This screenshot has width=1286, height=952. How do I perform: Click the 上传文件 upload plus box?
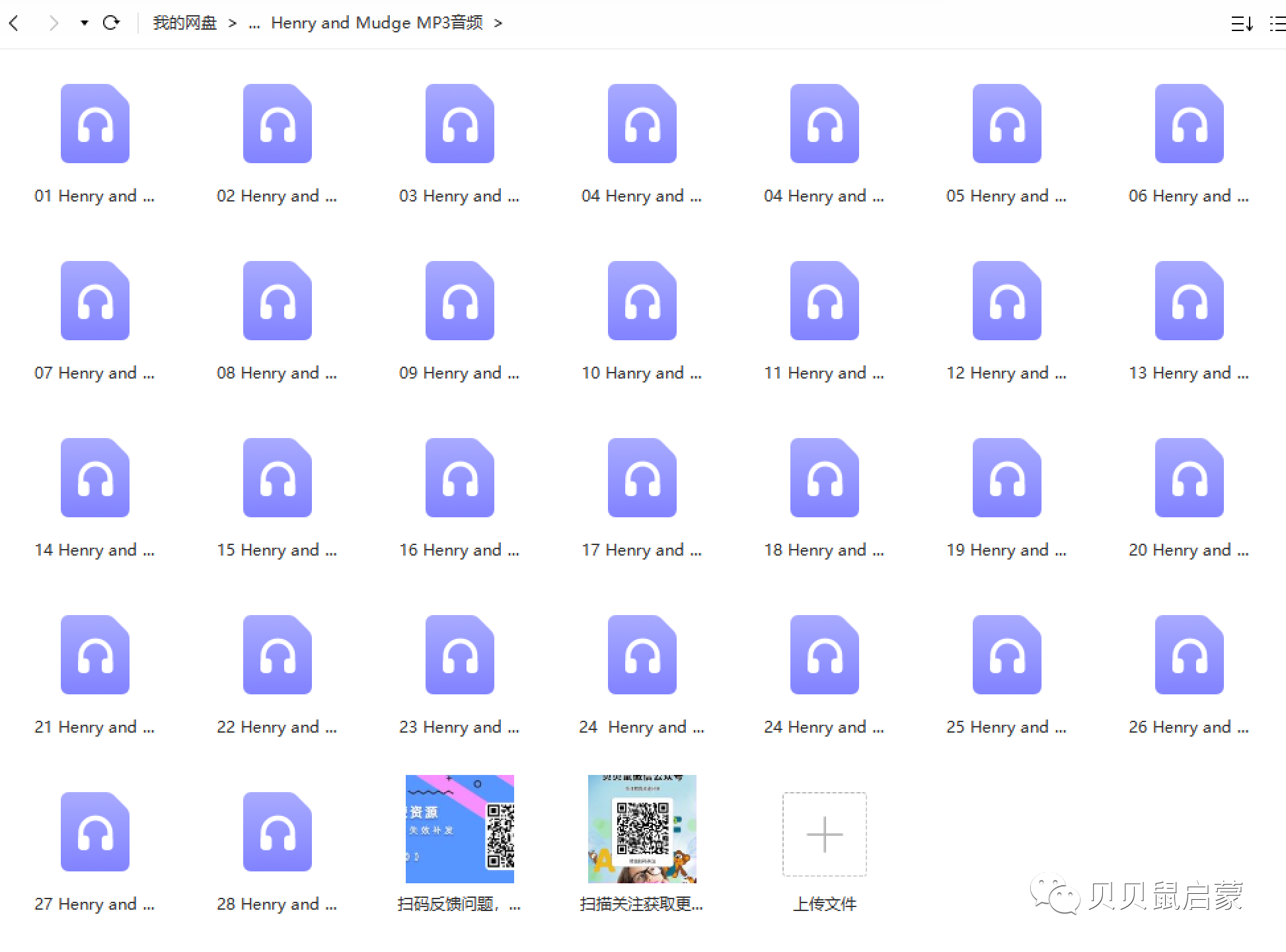click(824, 834)
